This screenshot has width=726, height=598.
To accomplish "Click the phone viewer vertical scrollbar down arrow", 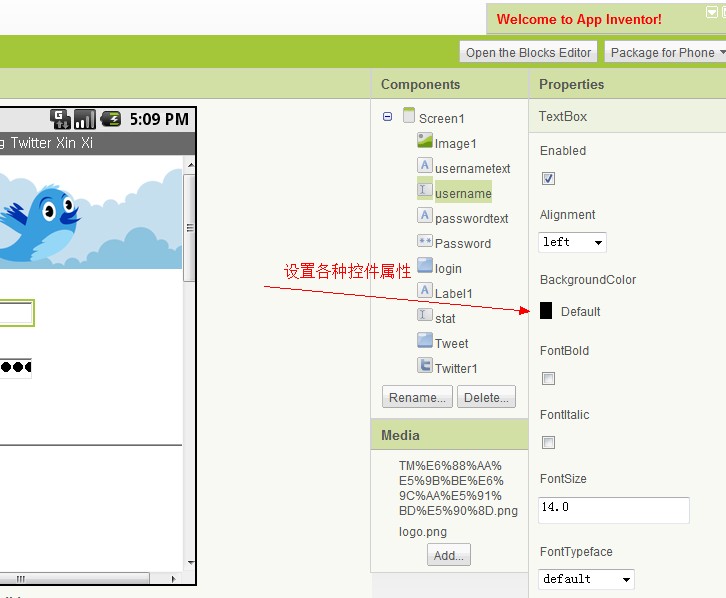I will point(190,563).
